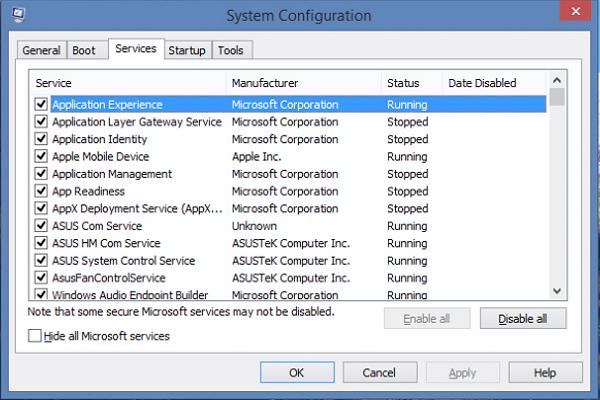Open the Tools tab

pyautogui.click(x=231, y=50)
